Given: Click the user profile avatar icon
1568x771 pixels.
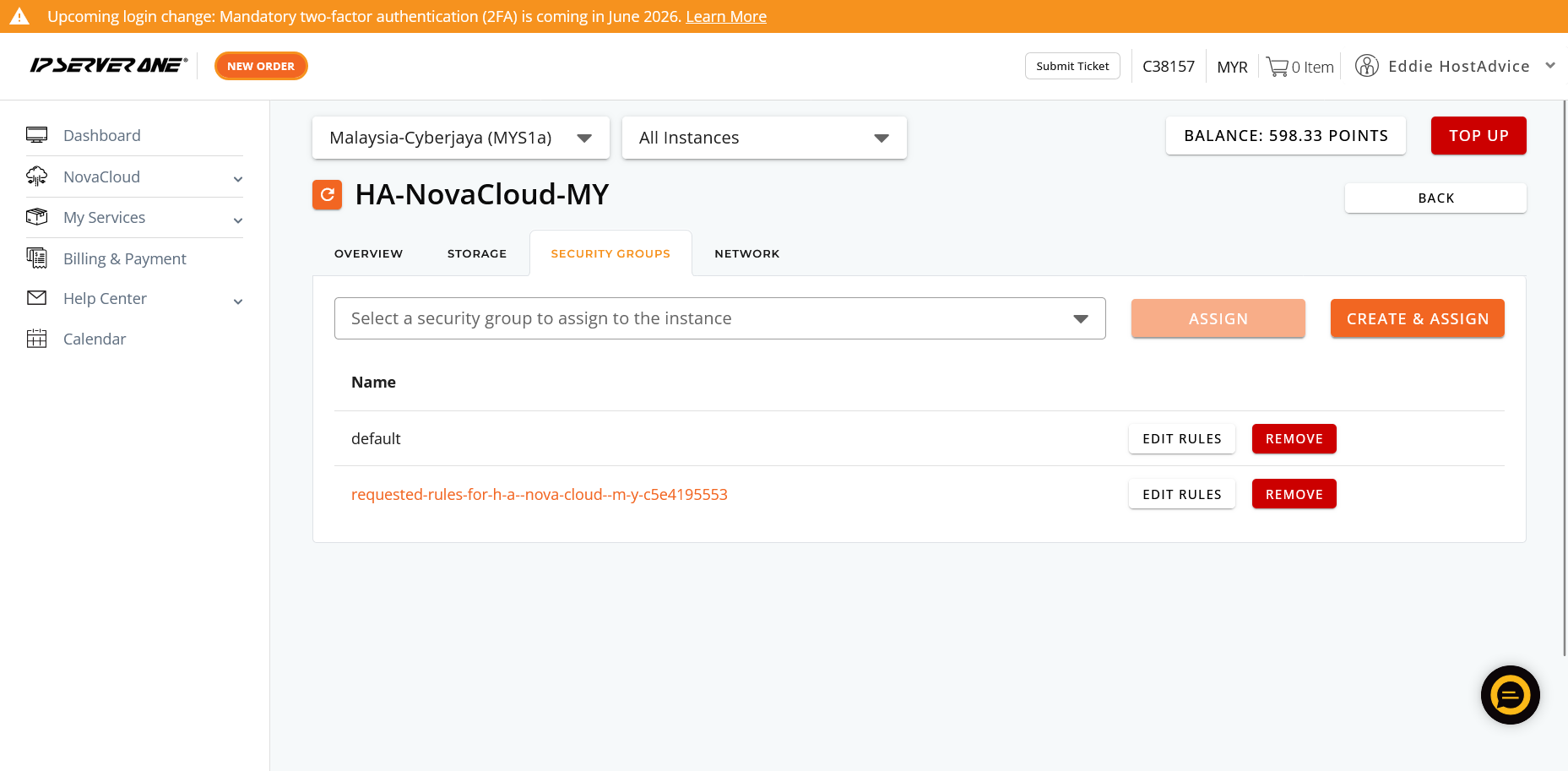Looking at the screenshot, I should pos(1366,66).
